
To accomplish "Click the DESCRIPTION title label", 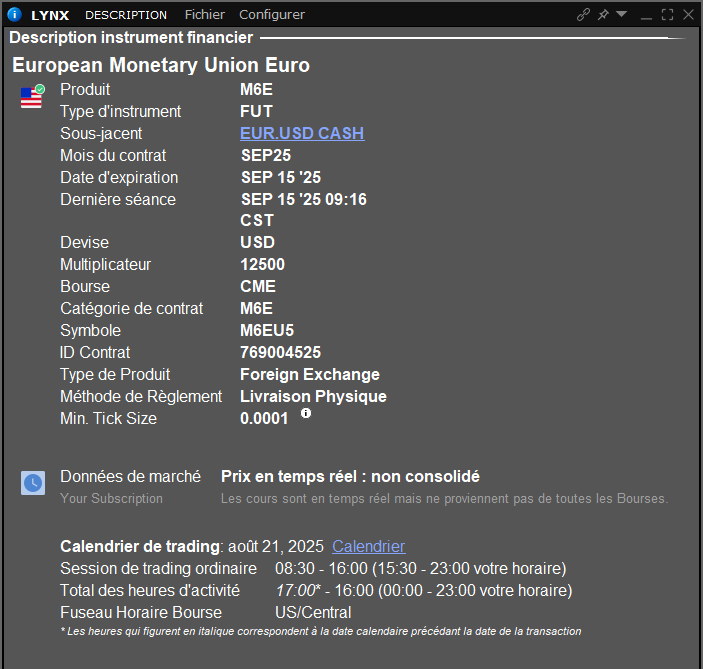I will [126, 15].
